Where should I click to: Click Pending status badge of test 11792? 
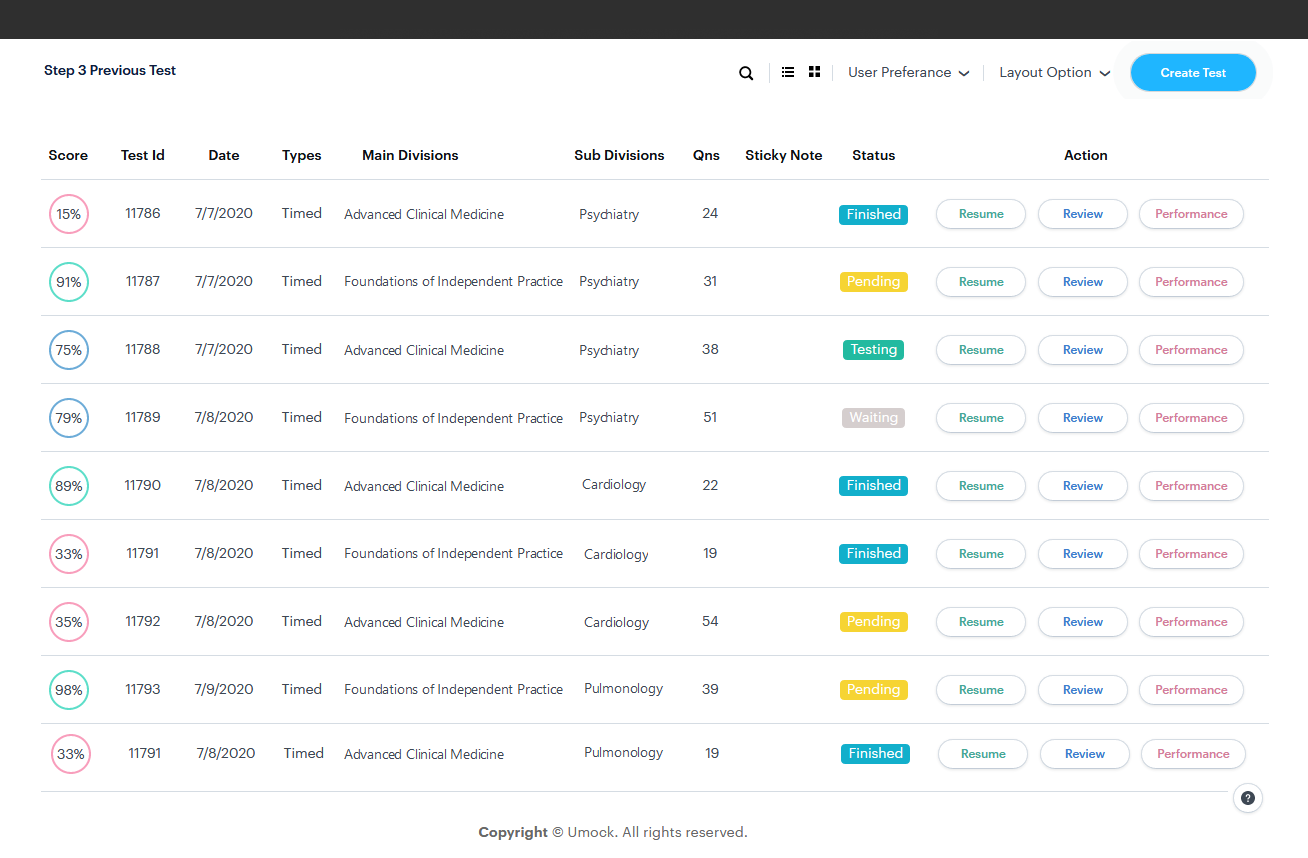click(873, 622)
